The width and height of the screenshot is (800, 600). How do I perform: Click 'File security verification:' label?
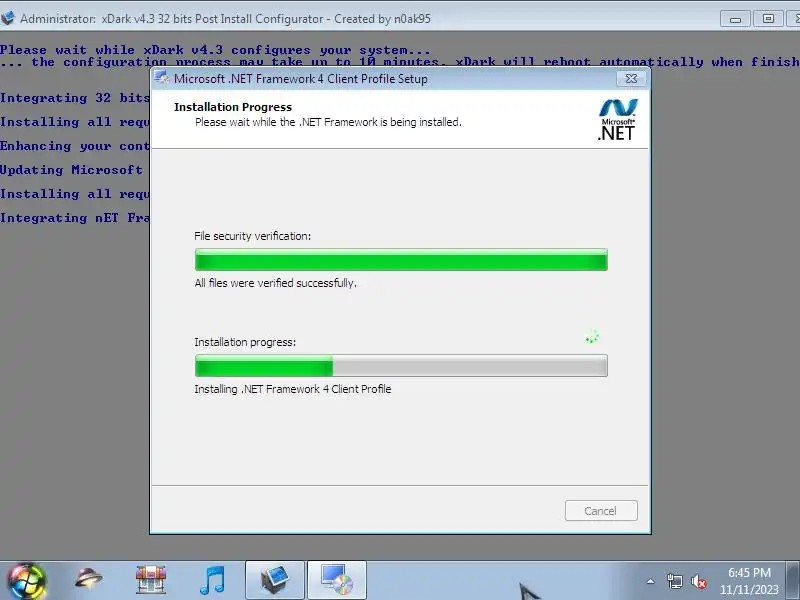[253, 236]
